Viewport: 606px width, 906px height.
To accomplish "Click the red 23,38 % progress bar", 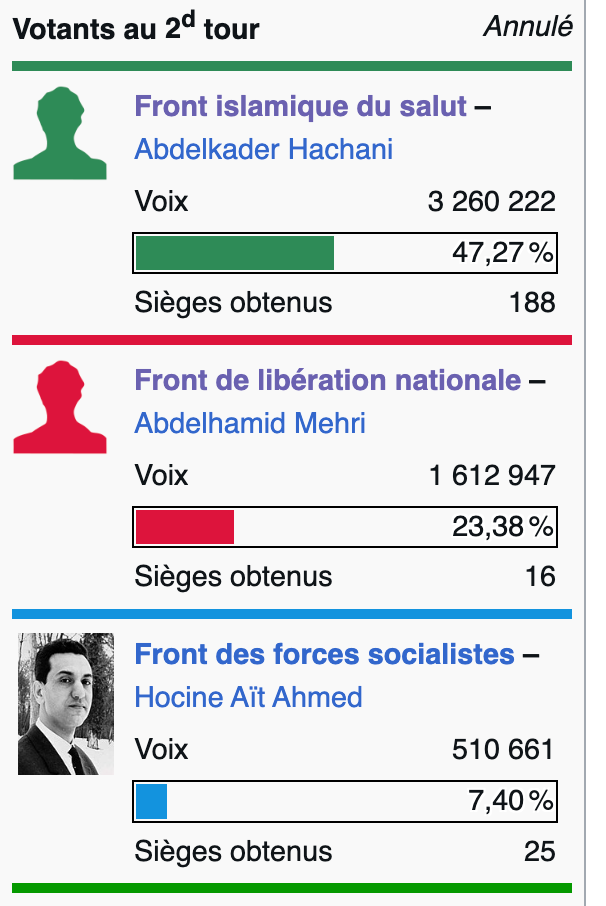I will tap(345, 527).
